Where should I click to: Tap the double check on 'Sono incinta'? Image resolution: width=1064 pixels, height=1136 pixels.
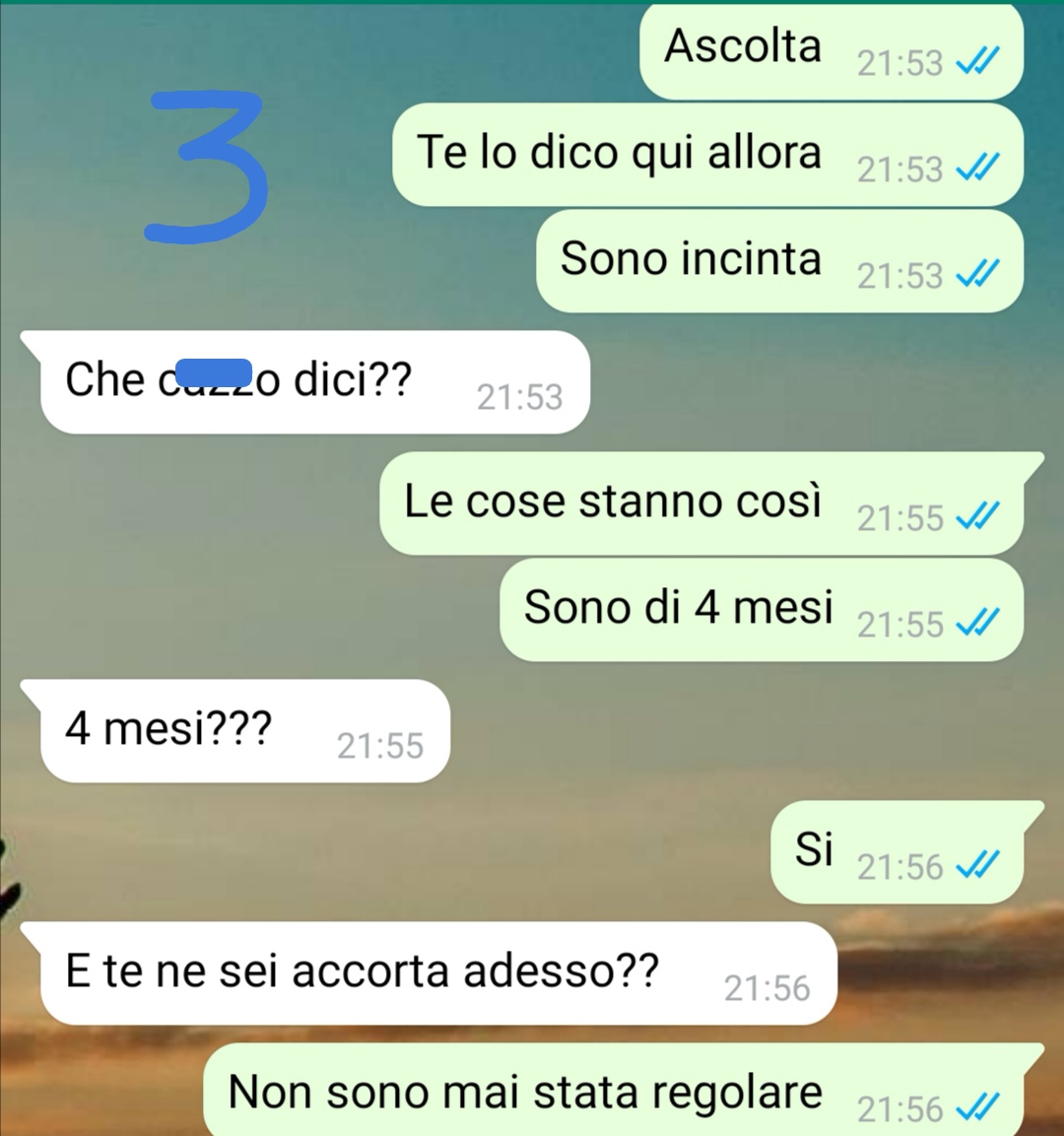click(x=978, y=274)
